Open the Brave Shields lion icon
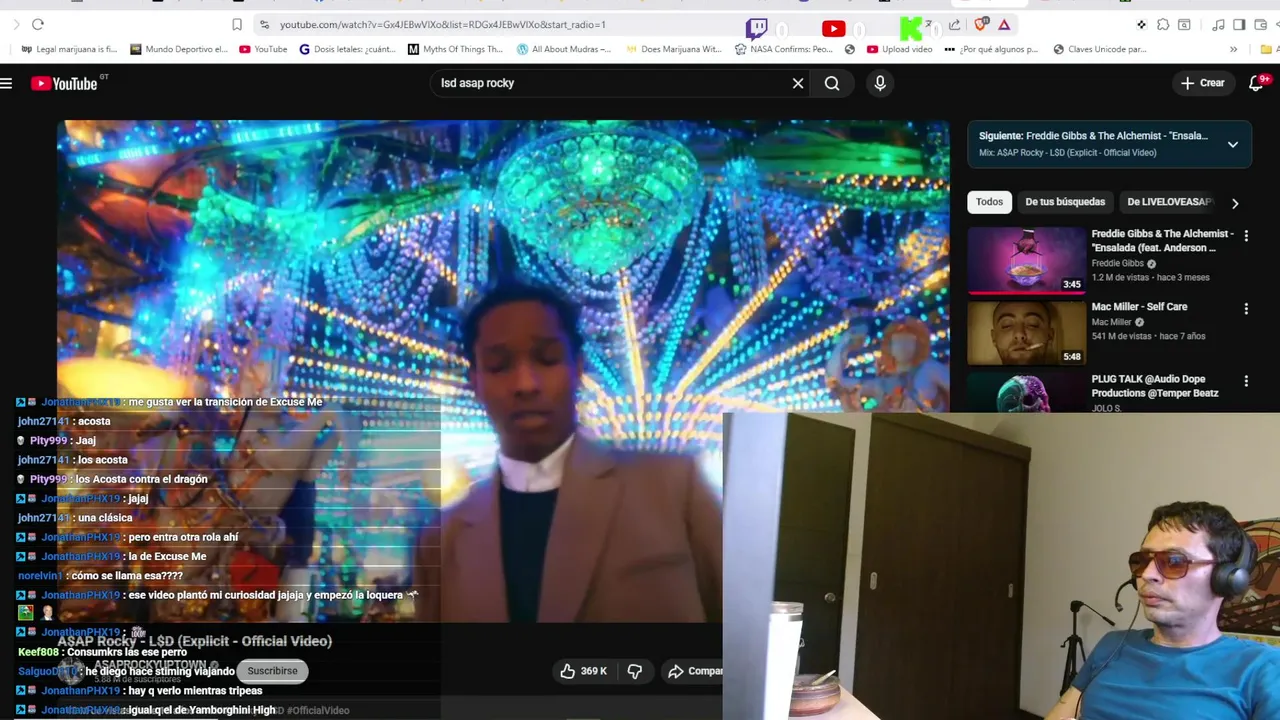 click(980, 24)
